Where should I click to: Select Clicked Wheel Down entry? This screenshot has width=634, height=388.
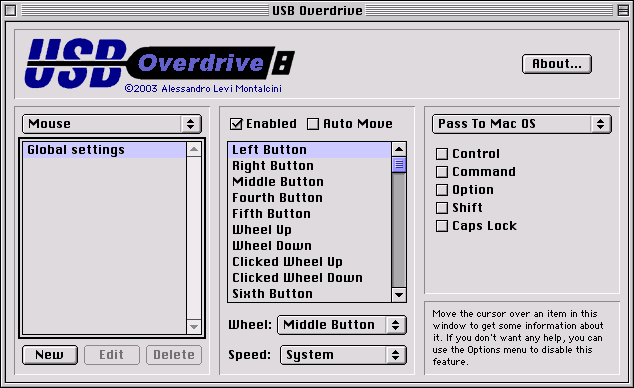coord(310,278)
